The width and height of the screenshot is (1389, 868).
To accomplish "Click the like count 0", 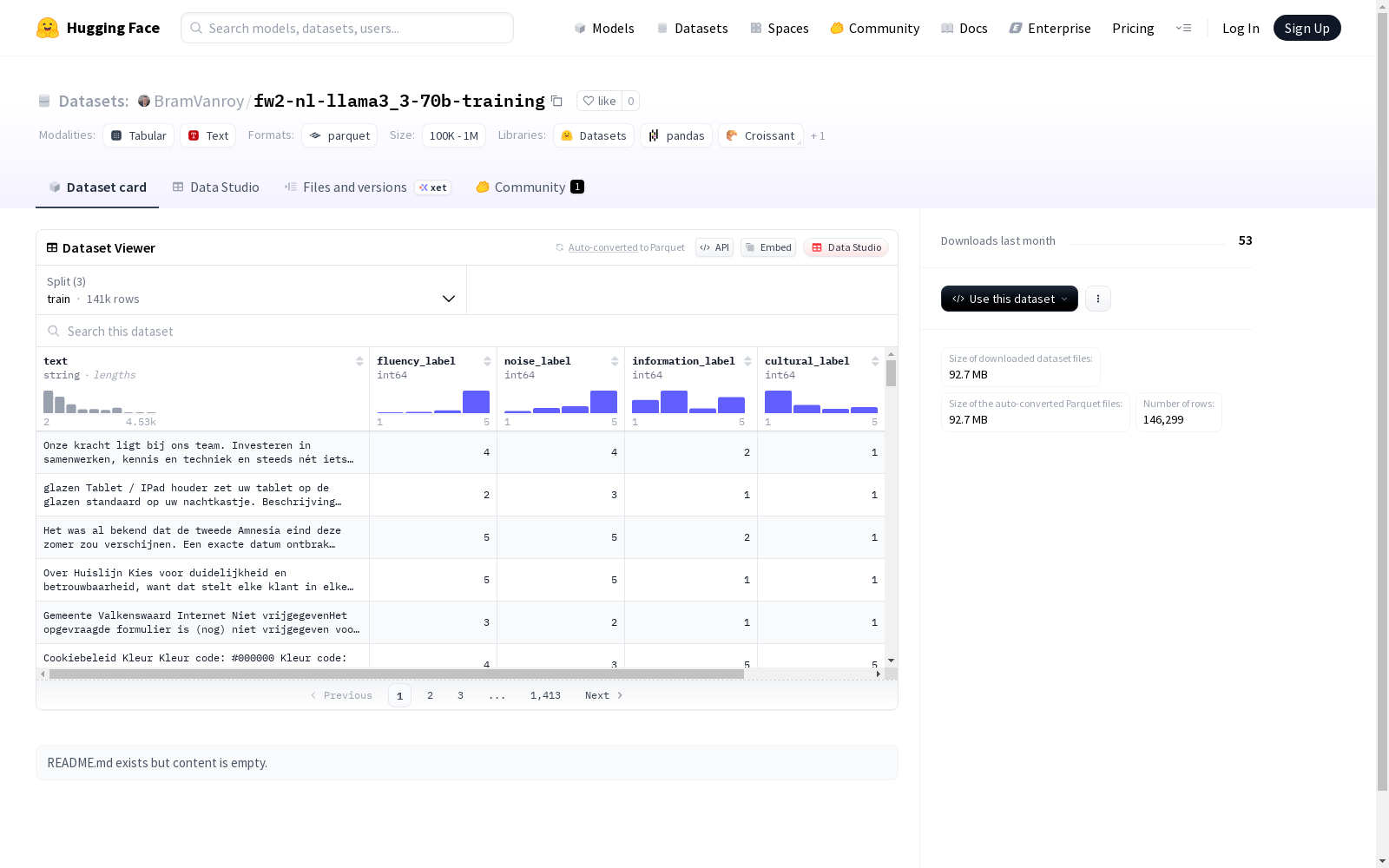I will (x=631, y=101).
